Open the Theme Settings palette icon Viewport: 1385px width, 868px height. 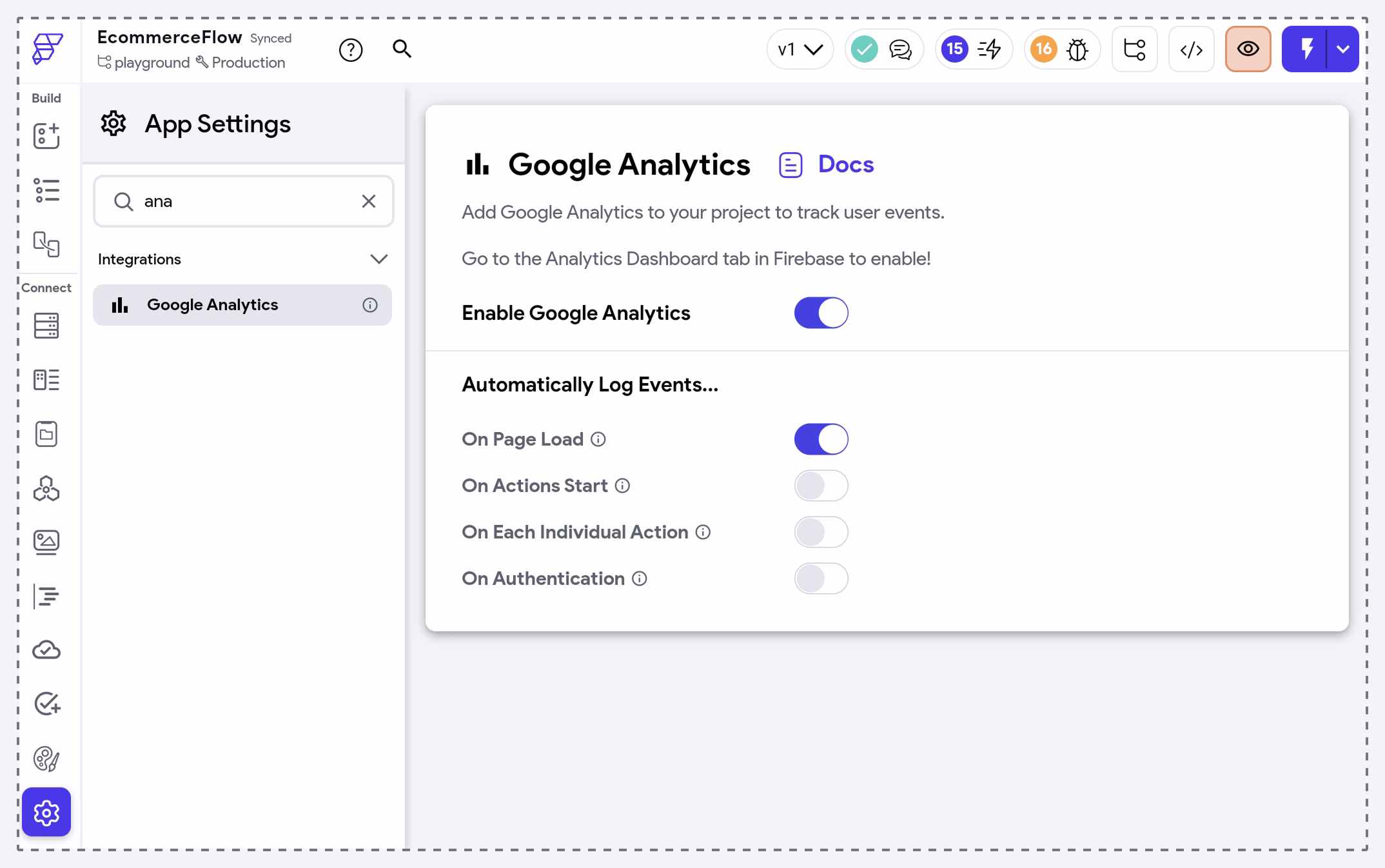[x=46, y=758]
